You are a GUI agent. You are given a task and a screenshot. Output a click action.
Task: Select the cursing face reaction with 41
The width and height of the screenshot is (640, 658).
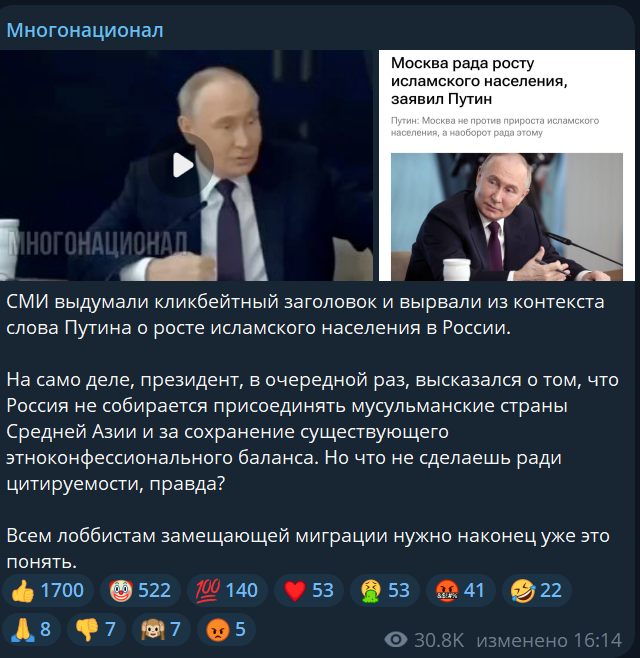(x=461, y=590)
